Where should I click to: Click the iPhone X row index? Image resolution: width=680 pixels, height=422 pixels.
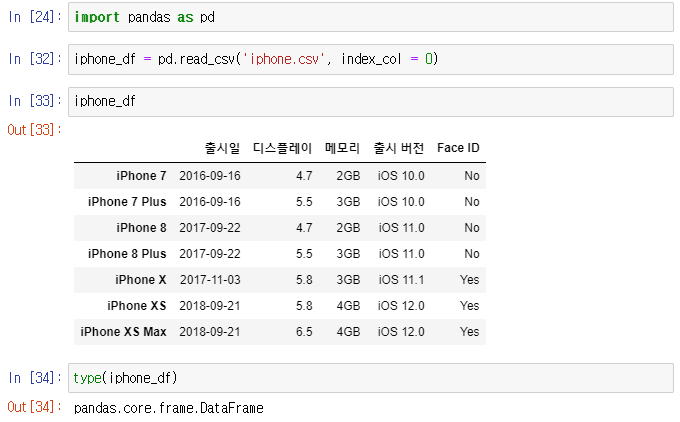pyautogui.click(x=141, y=280)
